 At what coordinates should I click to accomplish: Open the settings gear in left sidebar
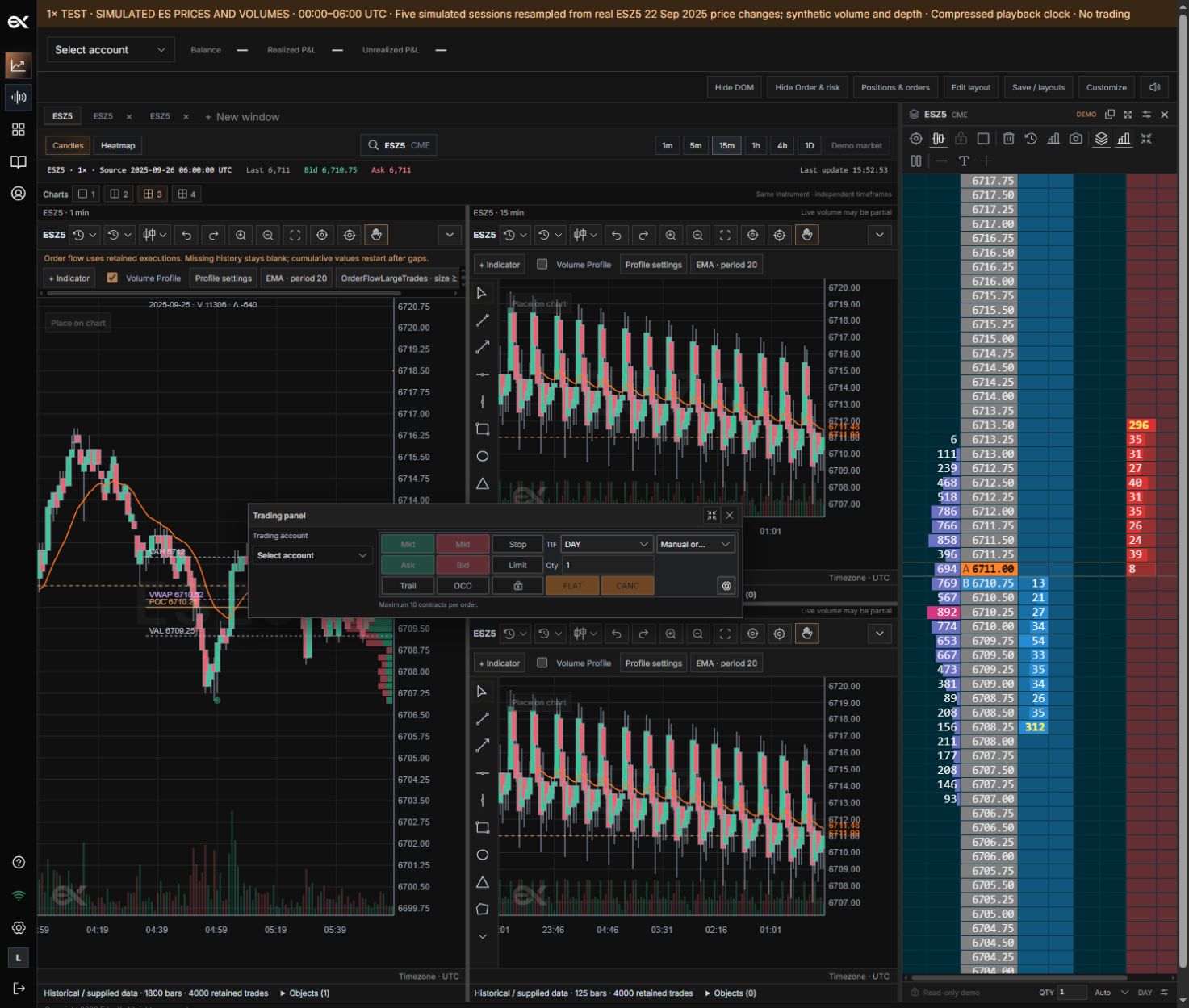(19, 928)
